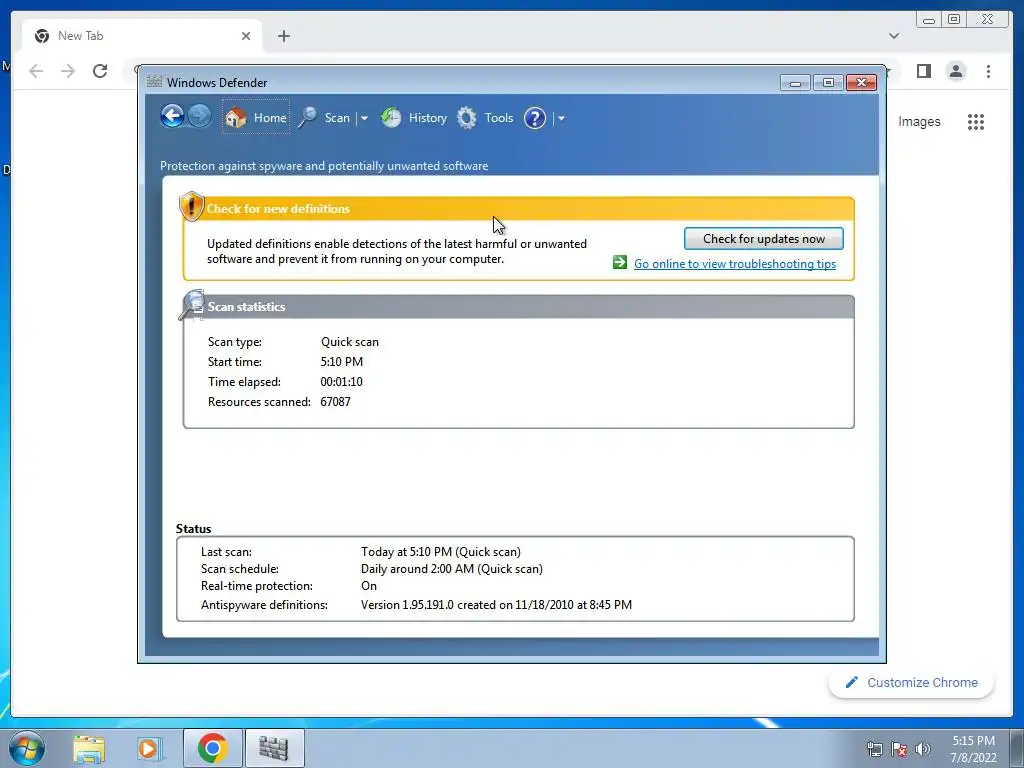
Task: Open the Images link in Chrome
Action: pos(919,121)
